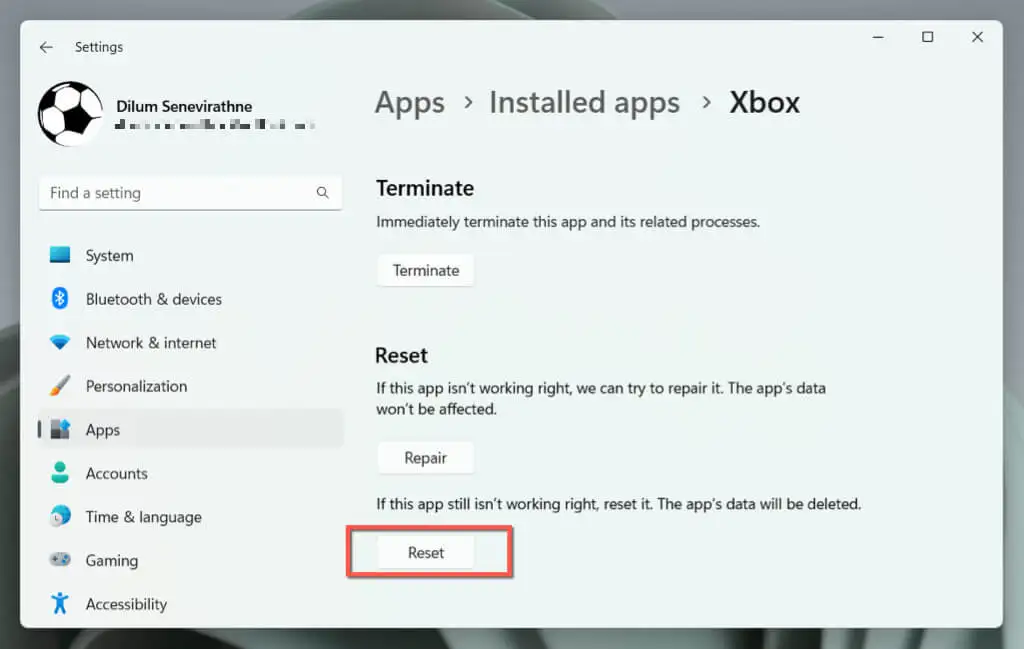Maximize the Settings window
1024x649 pixels.
click(927, 37)
